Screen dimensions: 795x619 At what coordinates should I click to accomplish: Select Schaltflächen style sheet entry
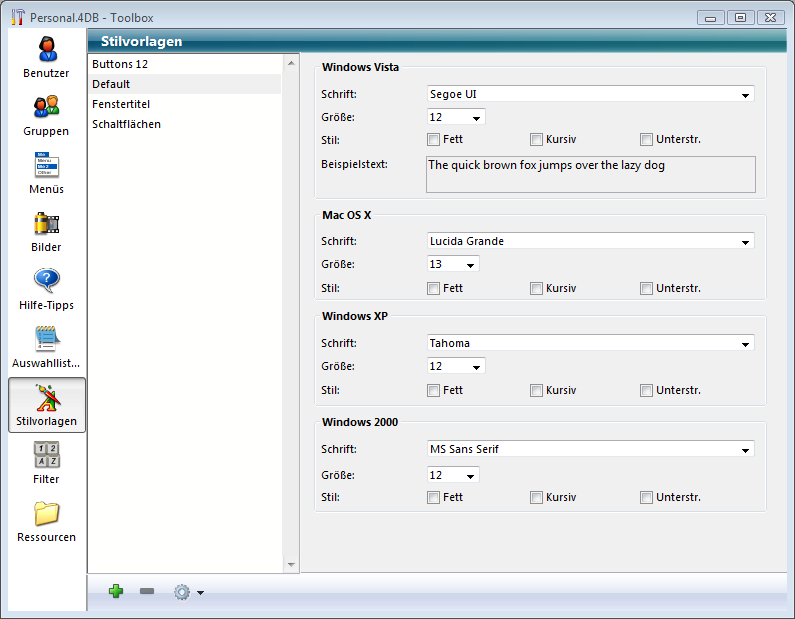(126, 124)
